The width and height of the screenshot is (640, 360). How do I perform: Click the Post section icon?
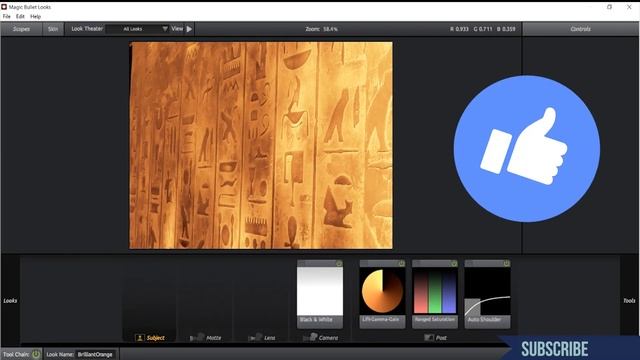click(x=429, y=338)
